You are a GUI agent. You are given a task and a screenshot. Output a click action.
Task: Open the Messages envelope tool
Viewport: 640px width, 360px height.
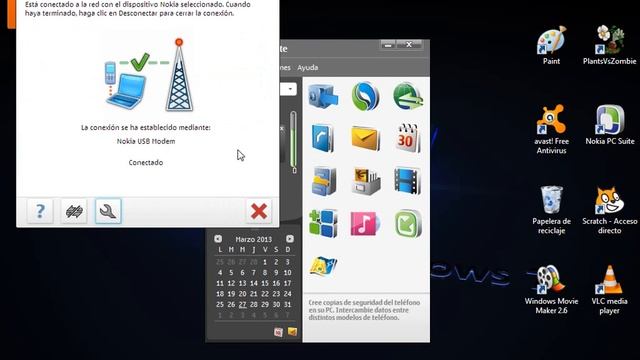click(365, 139)
